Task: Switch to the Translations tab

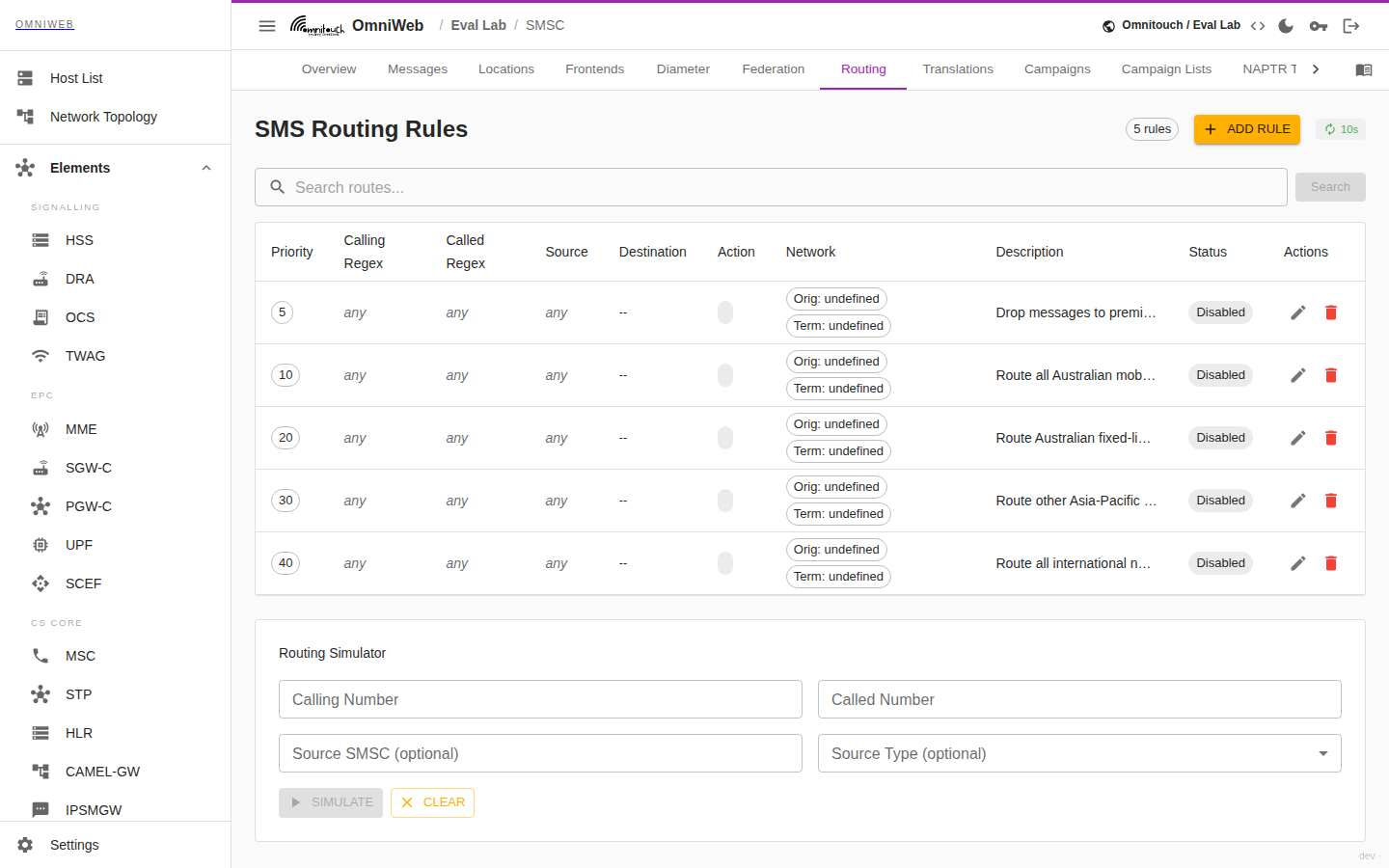Action: coord(958,69)
